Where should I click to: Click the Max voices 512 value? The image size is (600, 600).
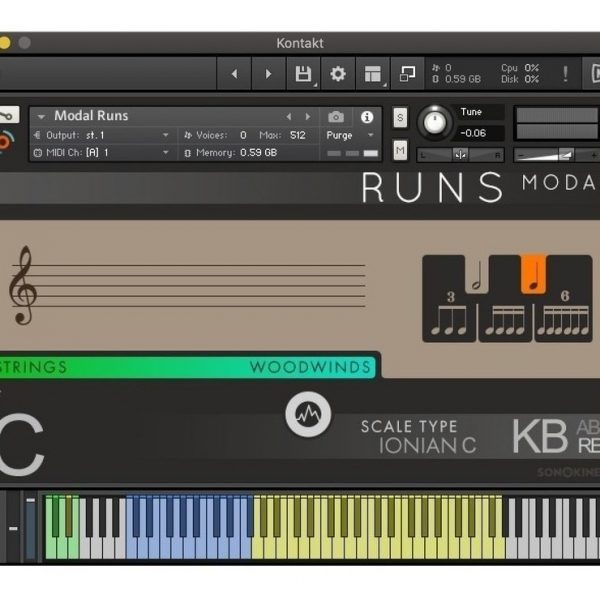click(297, 135)
